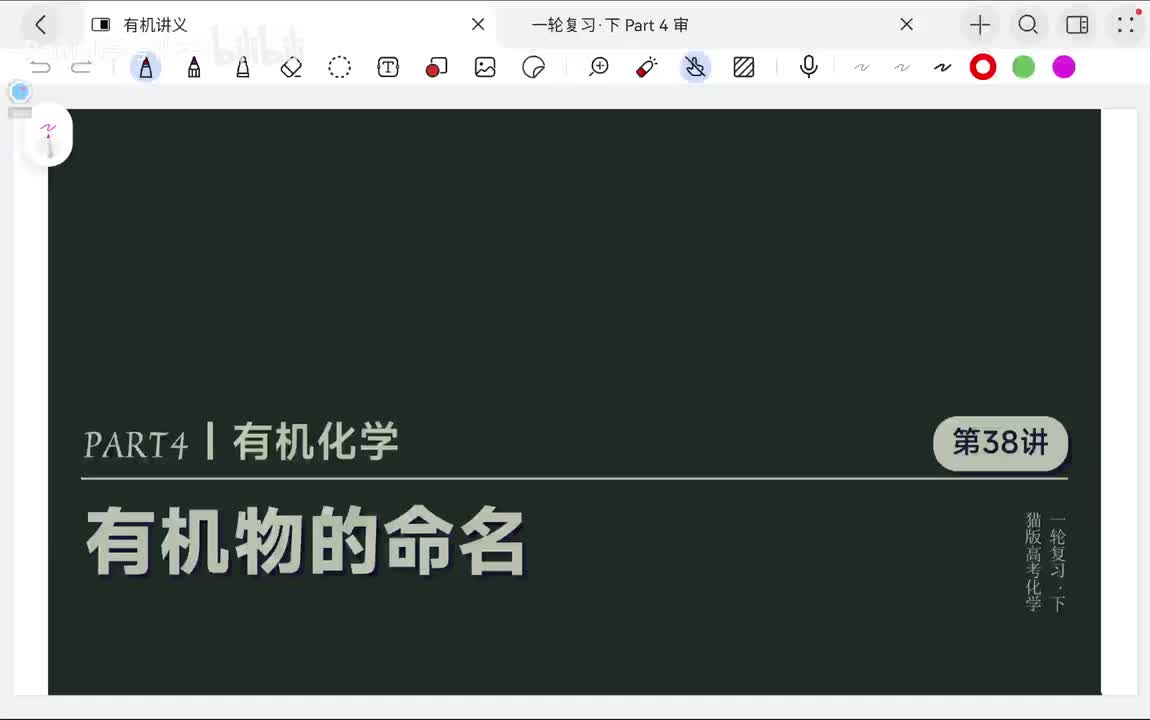The width and height of the screenshot is (1150, 720).
Task: Start audio recording with microphone
Action: coord(808,67)
